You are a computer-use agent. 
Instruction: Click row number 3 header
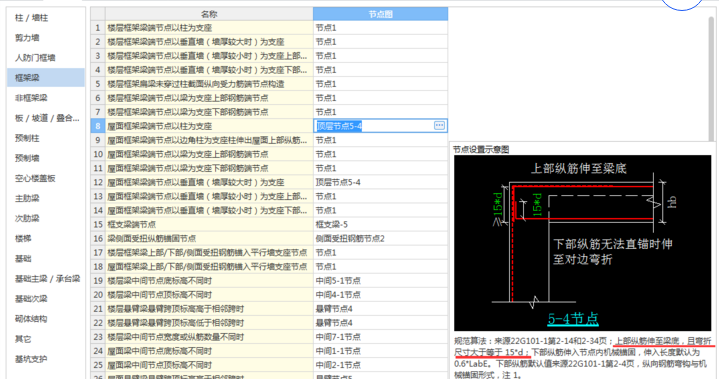(x=98, y=56)
